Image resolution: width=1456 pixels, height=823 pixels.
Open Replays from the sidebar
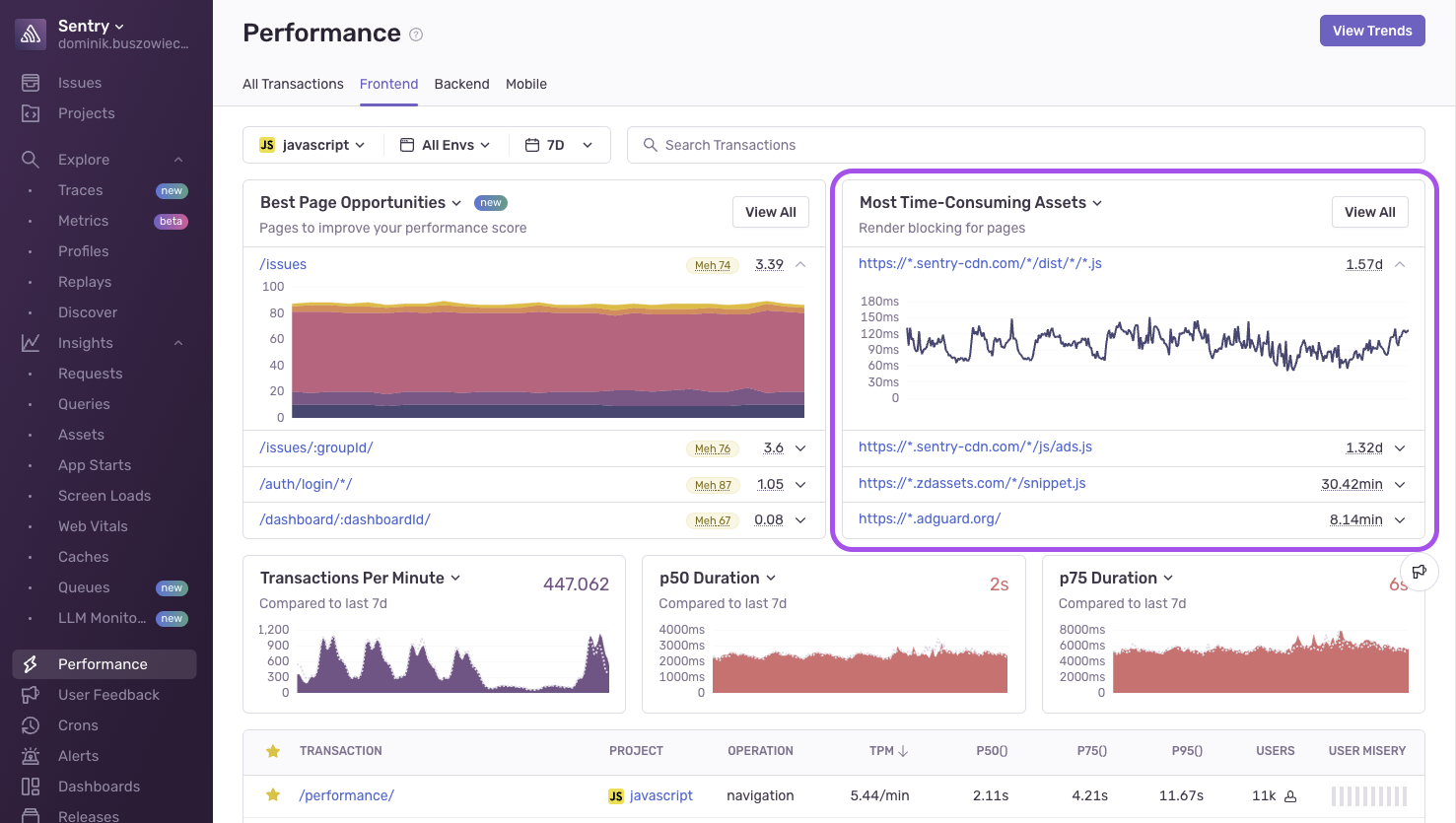point(86,281)
